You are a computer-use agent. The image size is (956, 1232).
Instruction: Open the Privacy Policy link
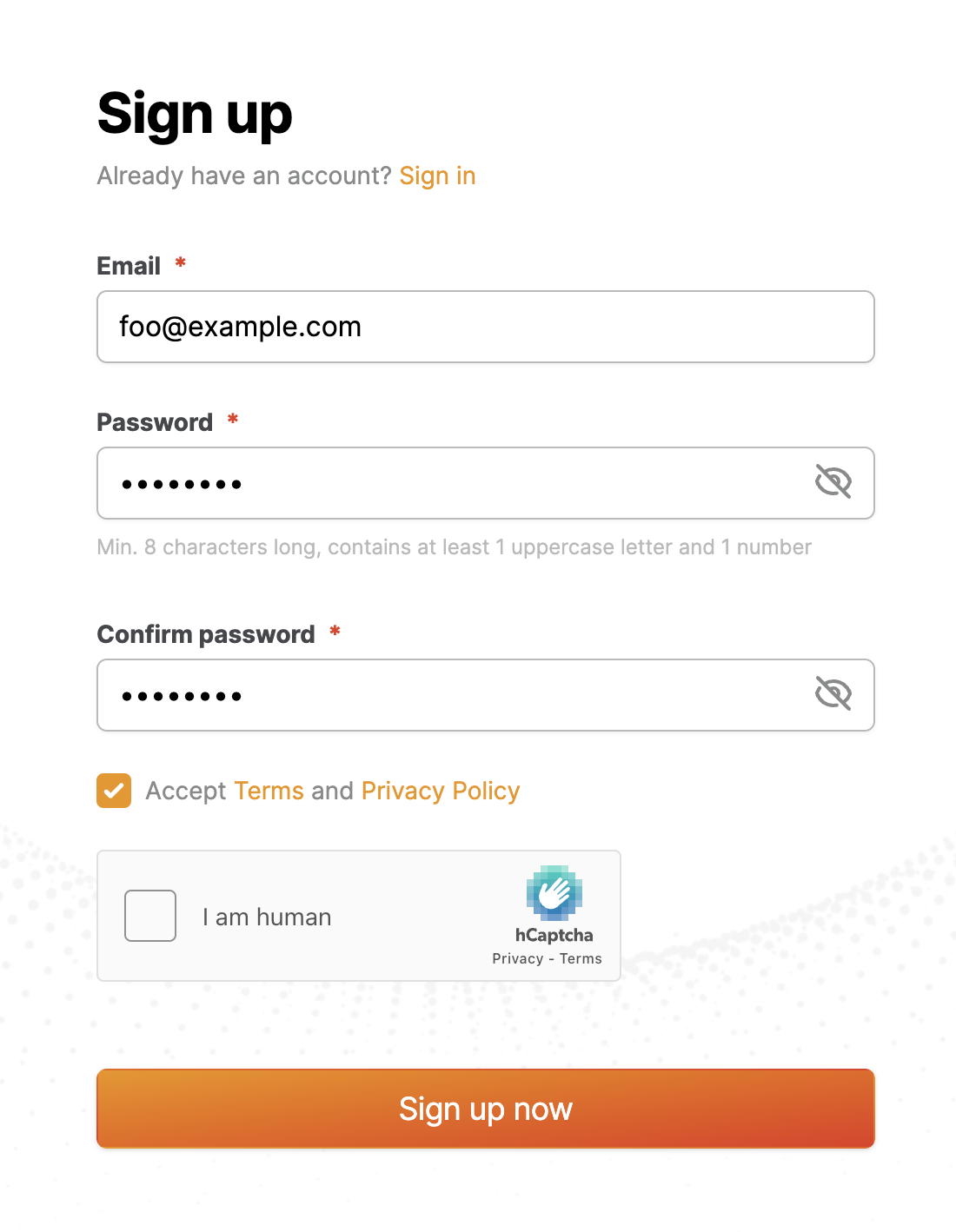(x=441, y=791)
